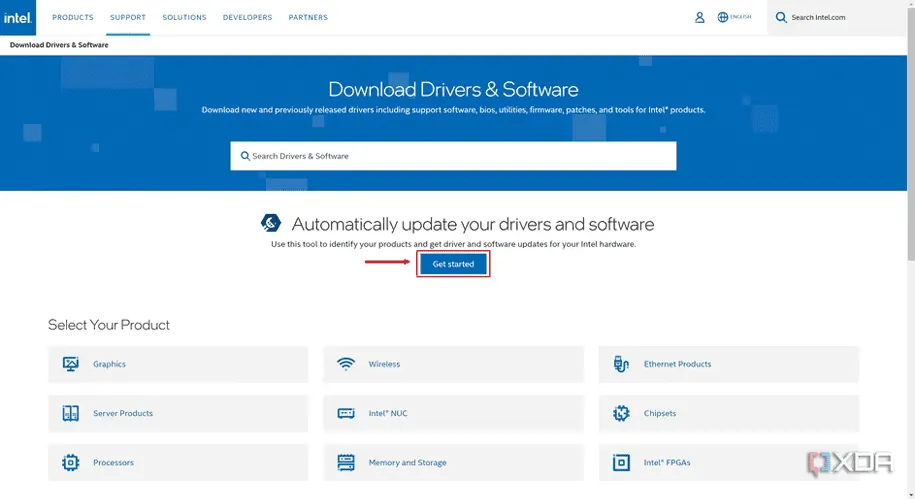915x499 pixels.
Task: Click the Ethernet Products icon
Action: pos(621,364)
